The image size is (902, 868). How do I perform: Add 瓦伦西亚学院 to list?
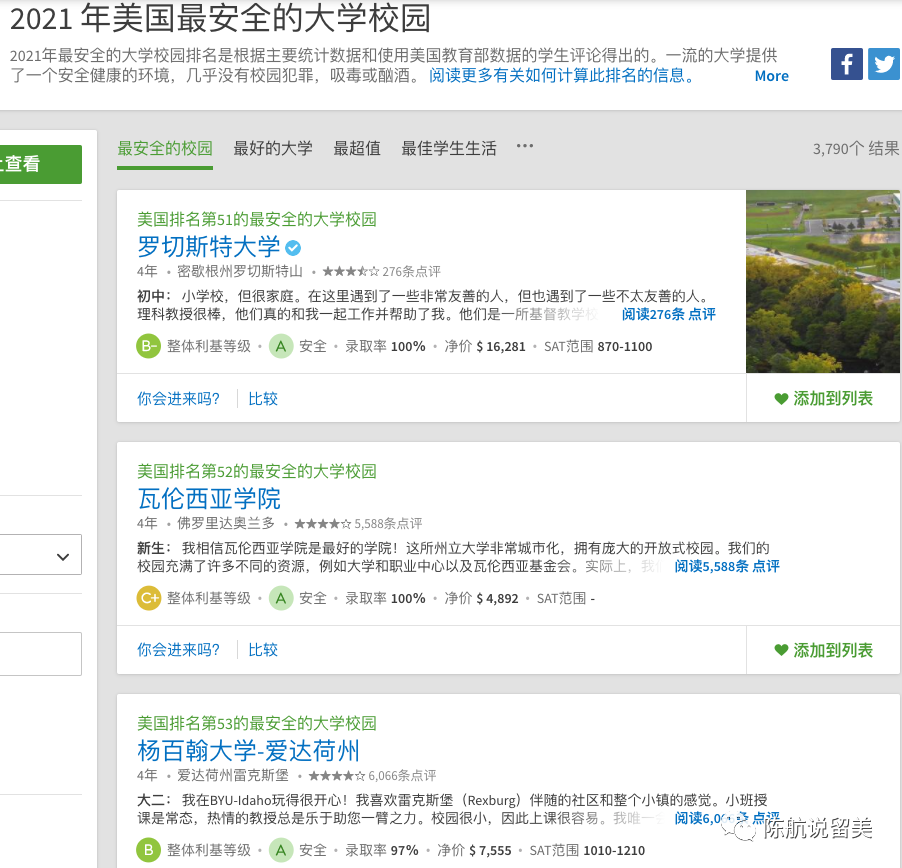pos(823,650)
